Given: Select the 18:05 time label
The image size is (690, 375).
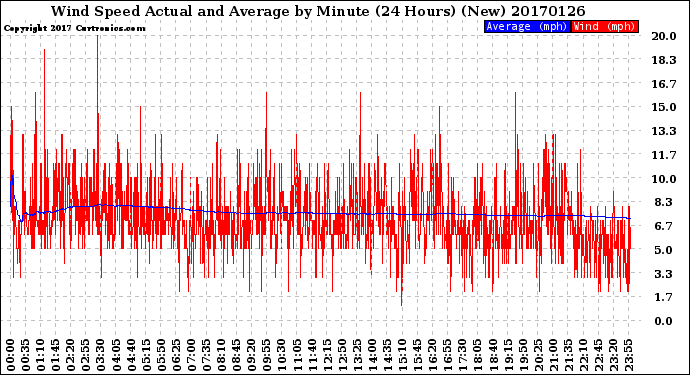Looking at the screenshot, I should coord(477,355).
